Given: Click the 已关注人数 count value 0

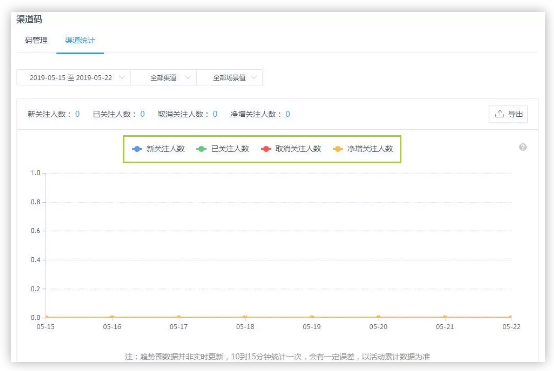Looking at the screenshot, I should click(x=142, y=114).
